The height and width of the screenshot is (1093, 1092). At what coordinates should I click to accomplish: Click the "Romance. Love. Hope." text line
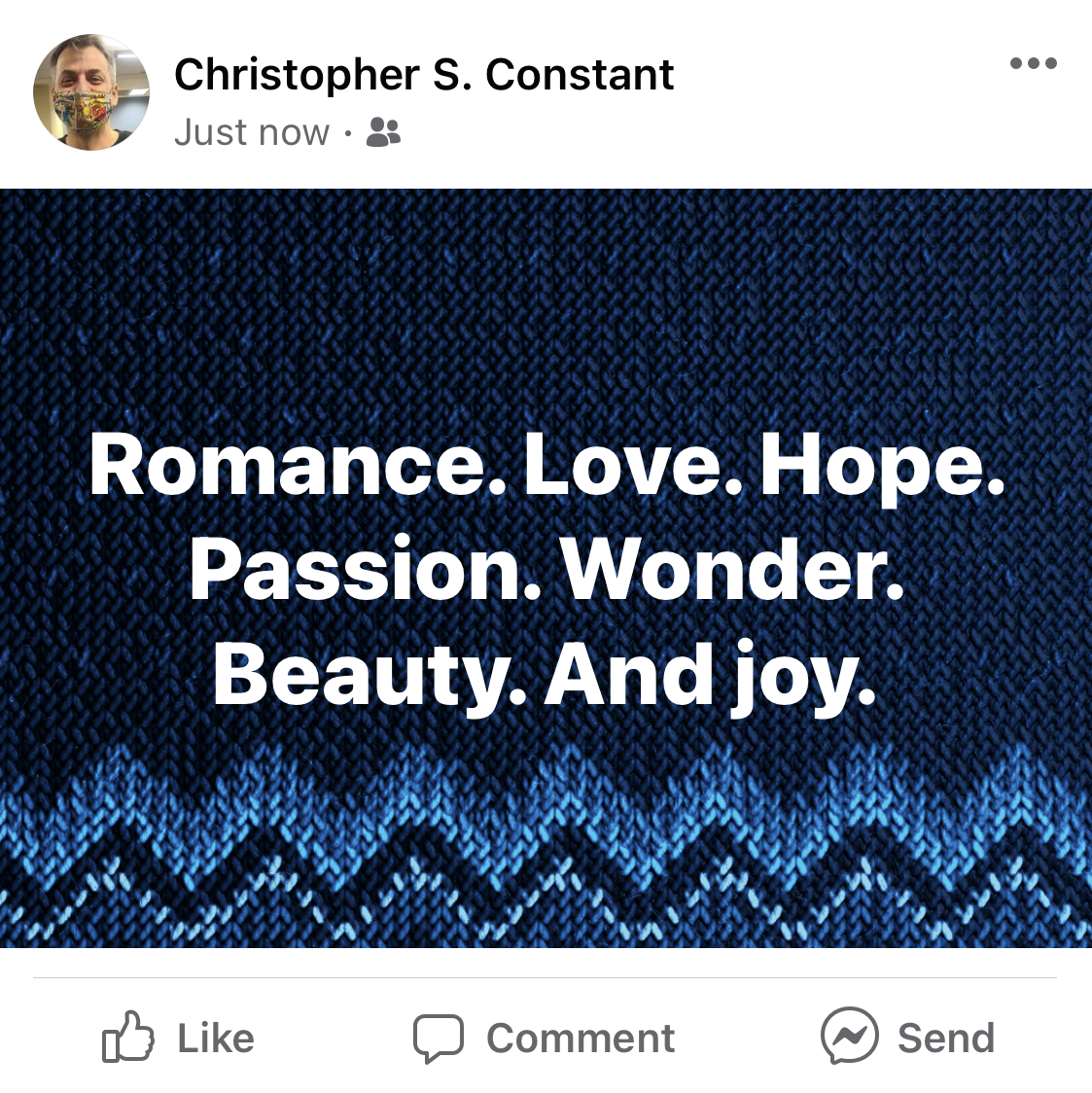pyautogui.click(x=547, y=466)
